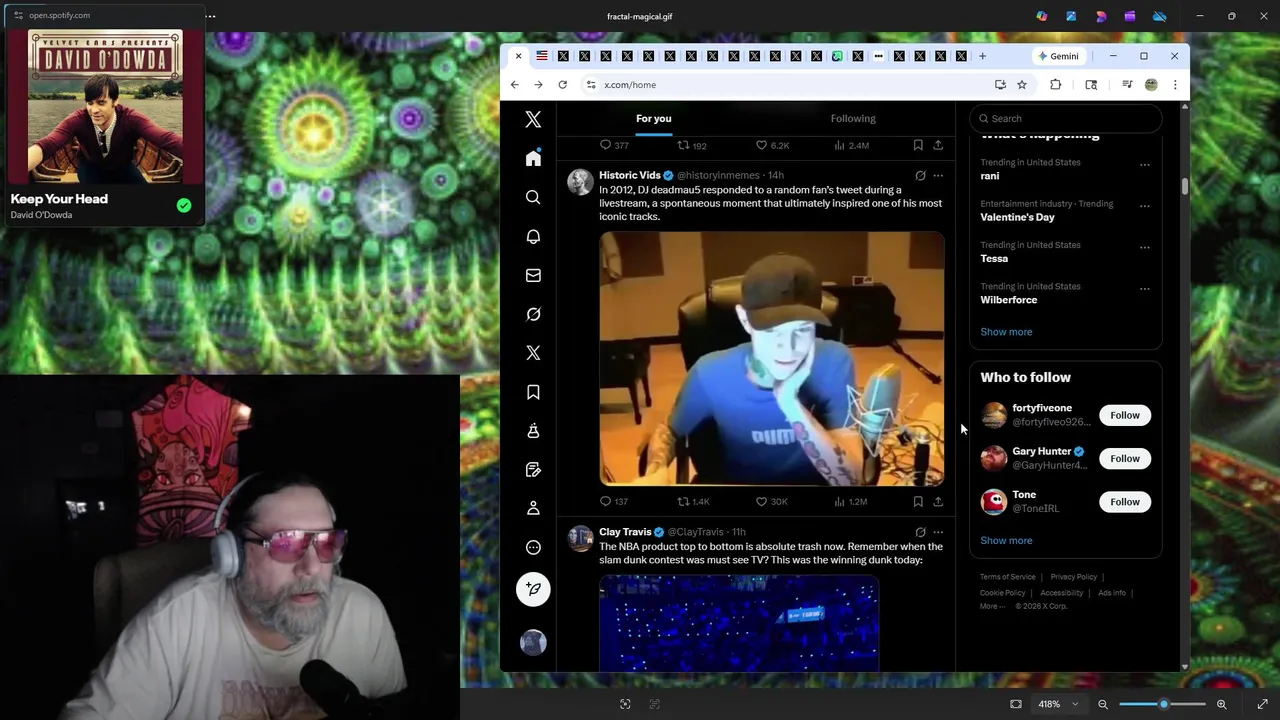Open the Explore search icon in the sidebar
The height and width of the screenshot is (720, 1280).
(533, 197)
